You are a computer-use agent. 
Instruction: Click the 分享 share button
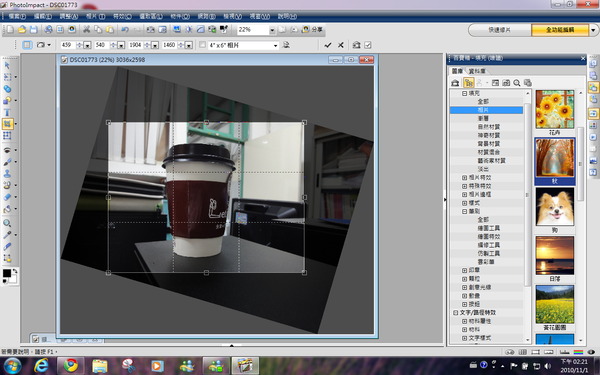point(313,29)
